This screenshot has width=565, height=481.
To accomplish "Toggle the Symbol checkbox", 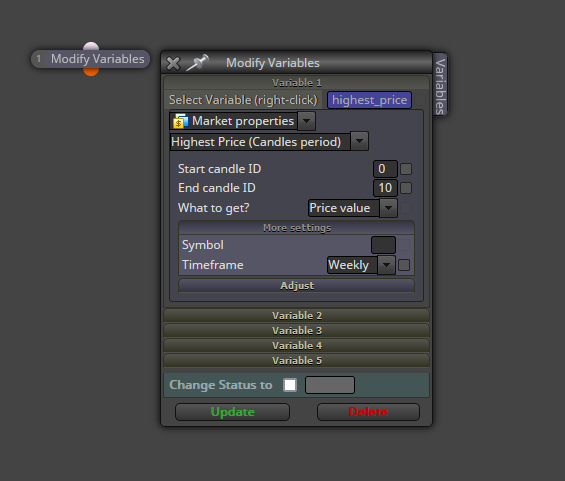I will [x=404, y=245].
